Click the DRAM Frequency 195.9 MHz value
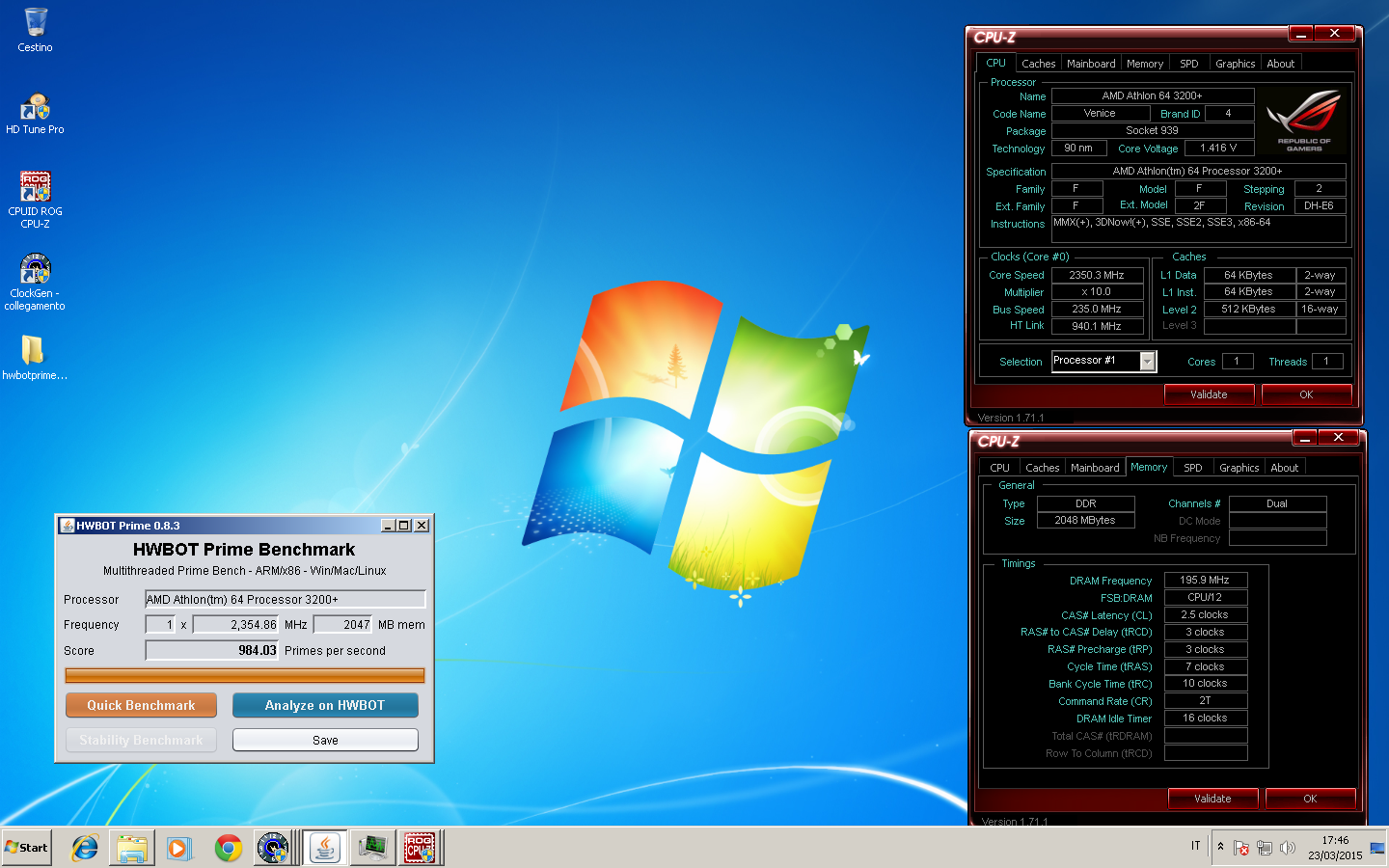 click(x=1206, y=581)
